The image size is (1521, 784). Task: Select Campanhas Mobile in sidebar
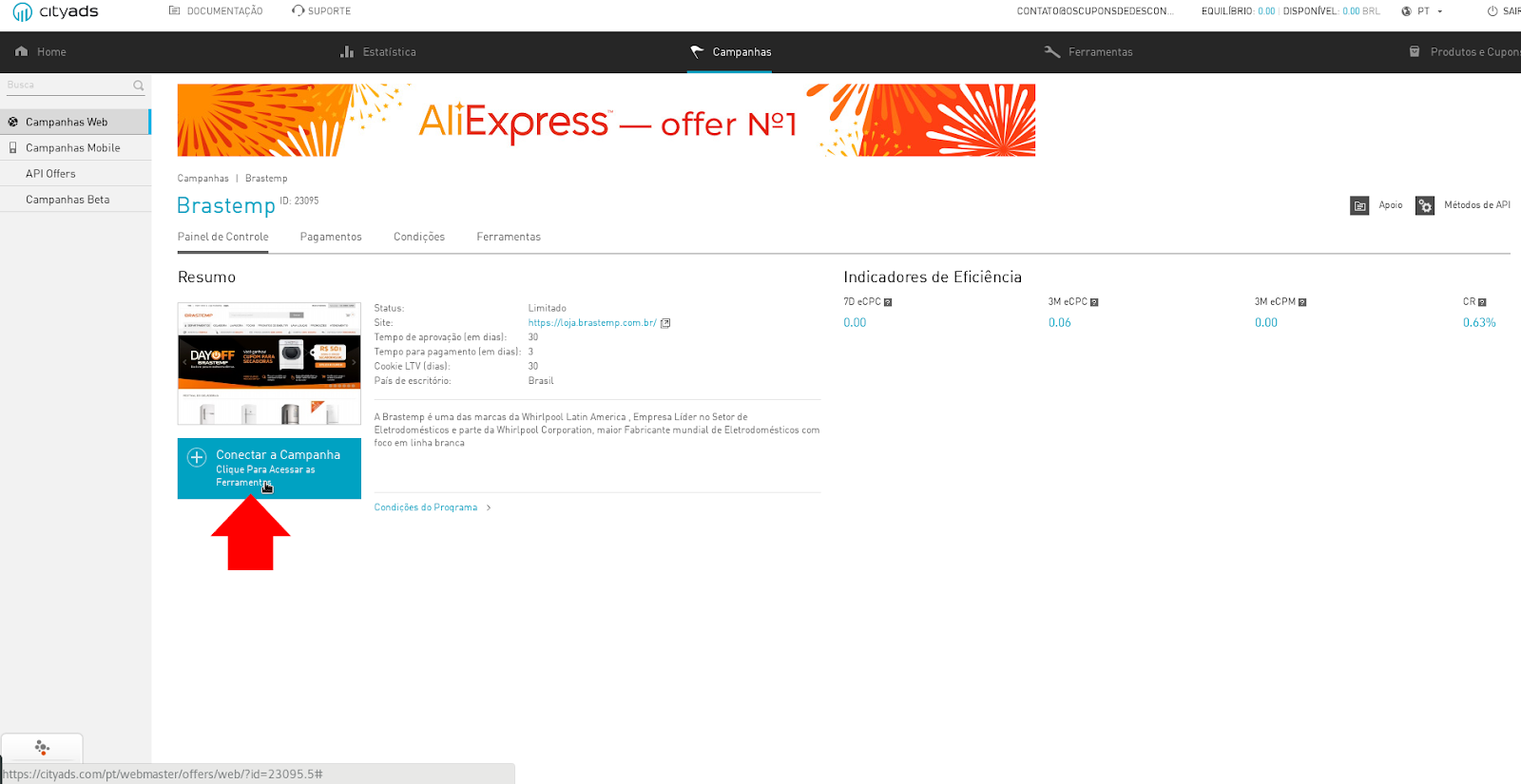pos(75,148)
